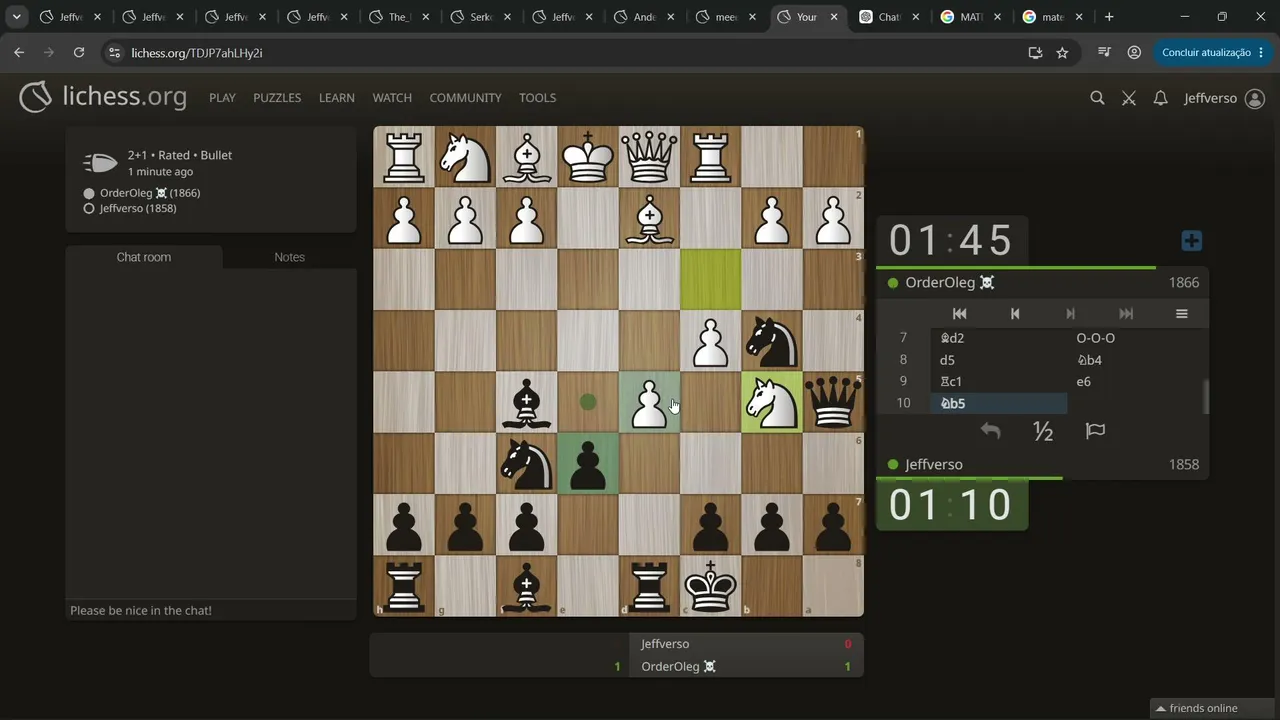The image size is (1280, 720).
Task: Open Jeffverso in the score crosstable
Action: (665, 644)
